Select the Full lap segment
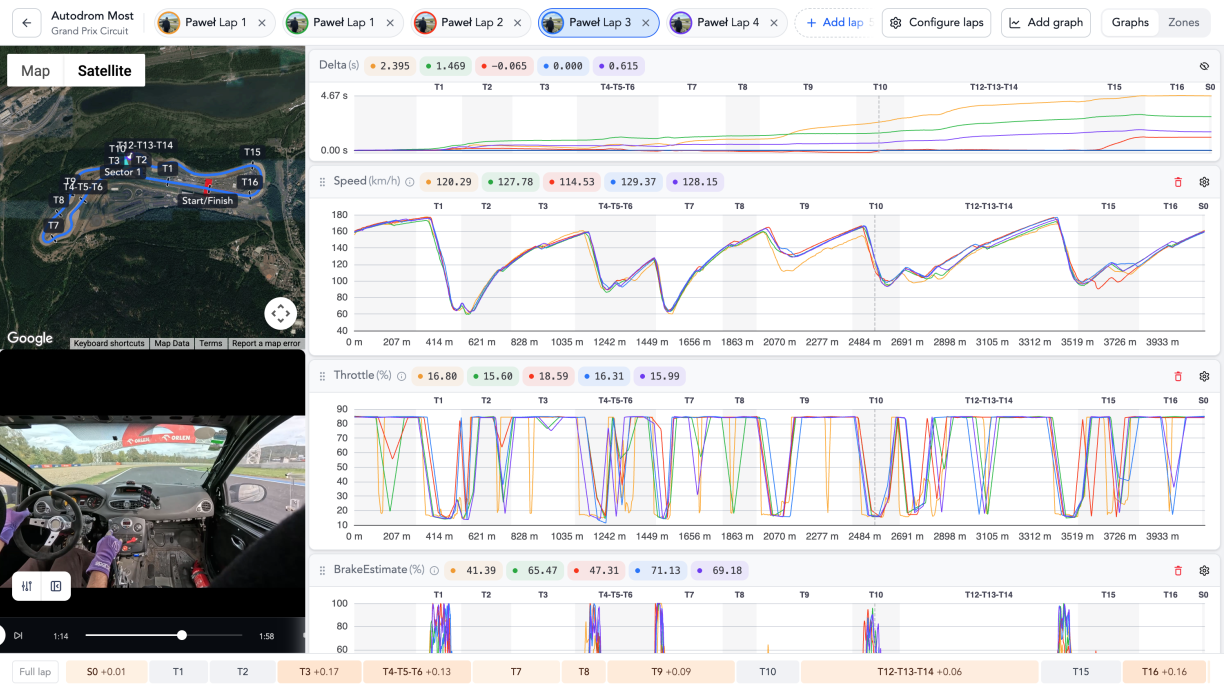1224x689 pixels. point(35,672)
